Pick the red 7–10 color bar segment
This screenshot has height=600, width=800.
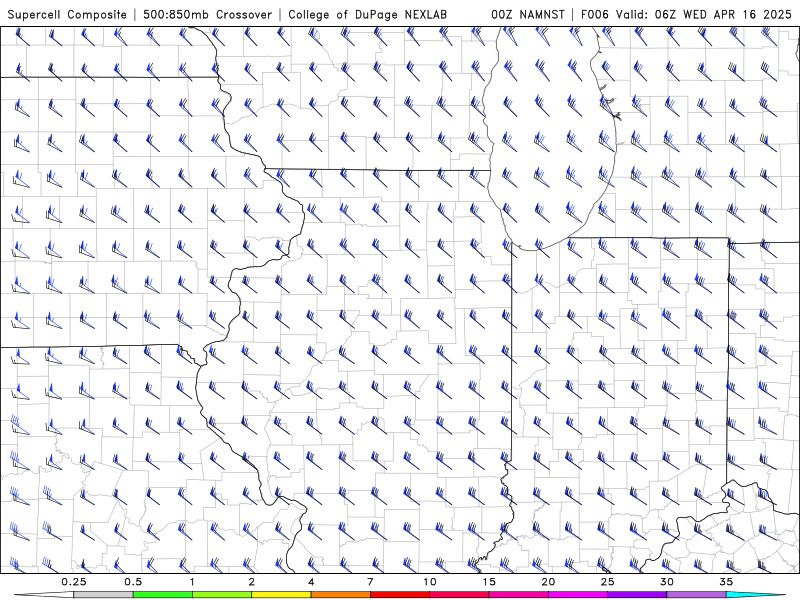[400, 595]
